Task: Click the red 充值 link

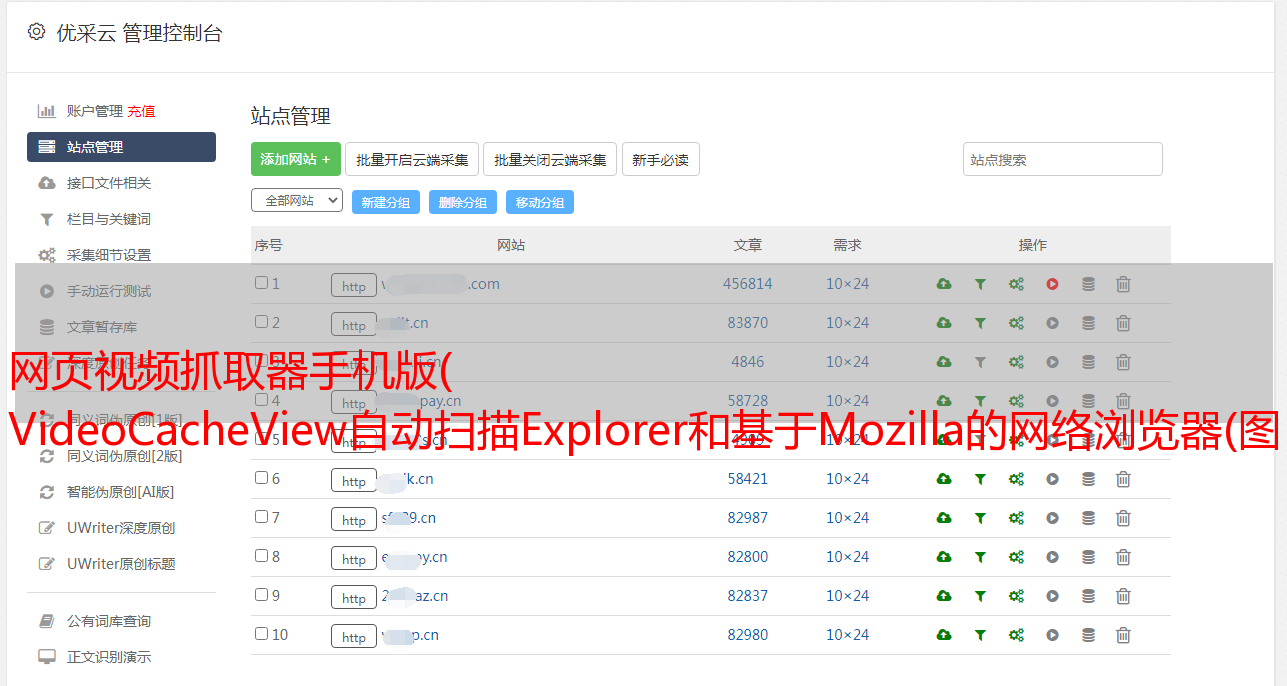Action: pos(141,111)
